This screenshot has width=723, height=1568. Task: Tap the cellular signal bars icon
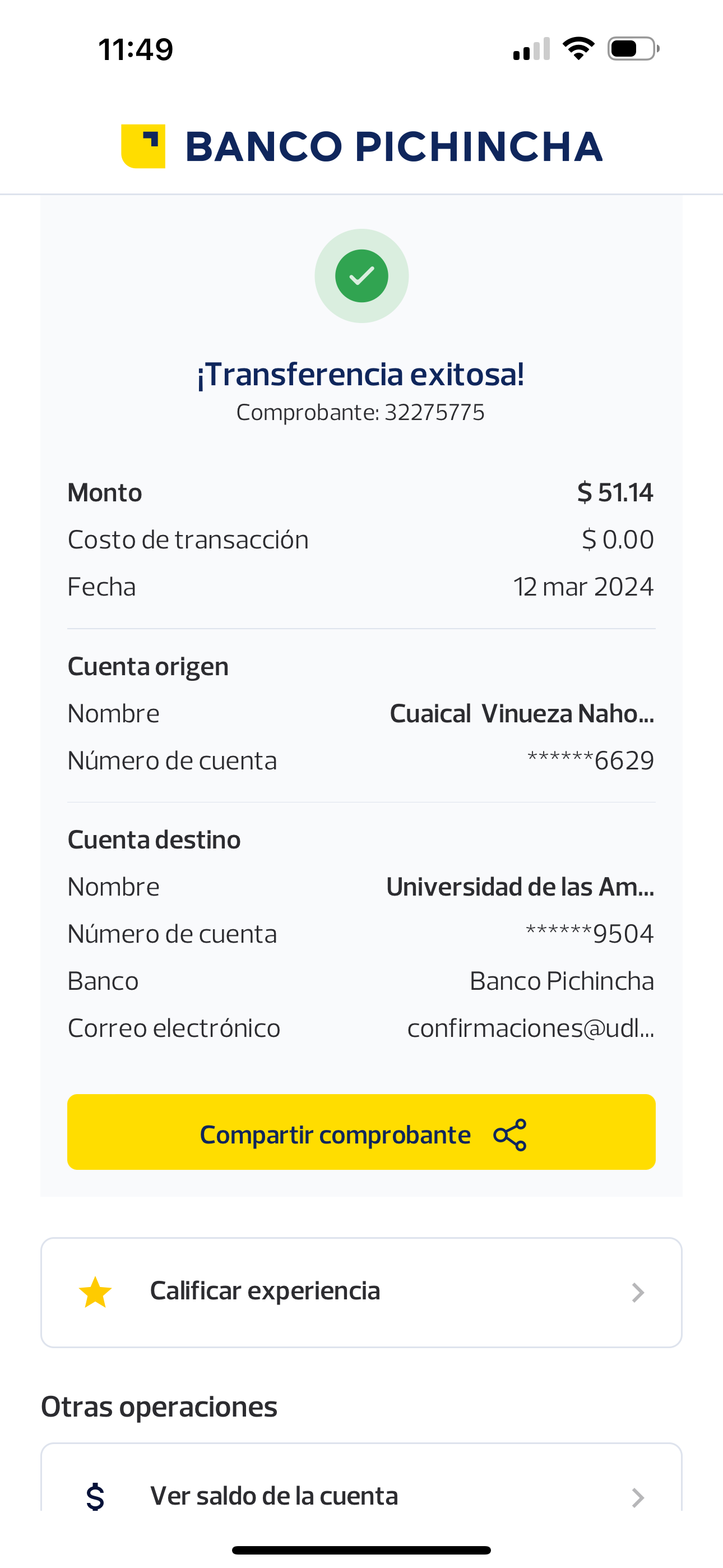pos(531,49)
